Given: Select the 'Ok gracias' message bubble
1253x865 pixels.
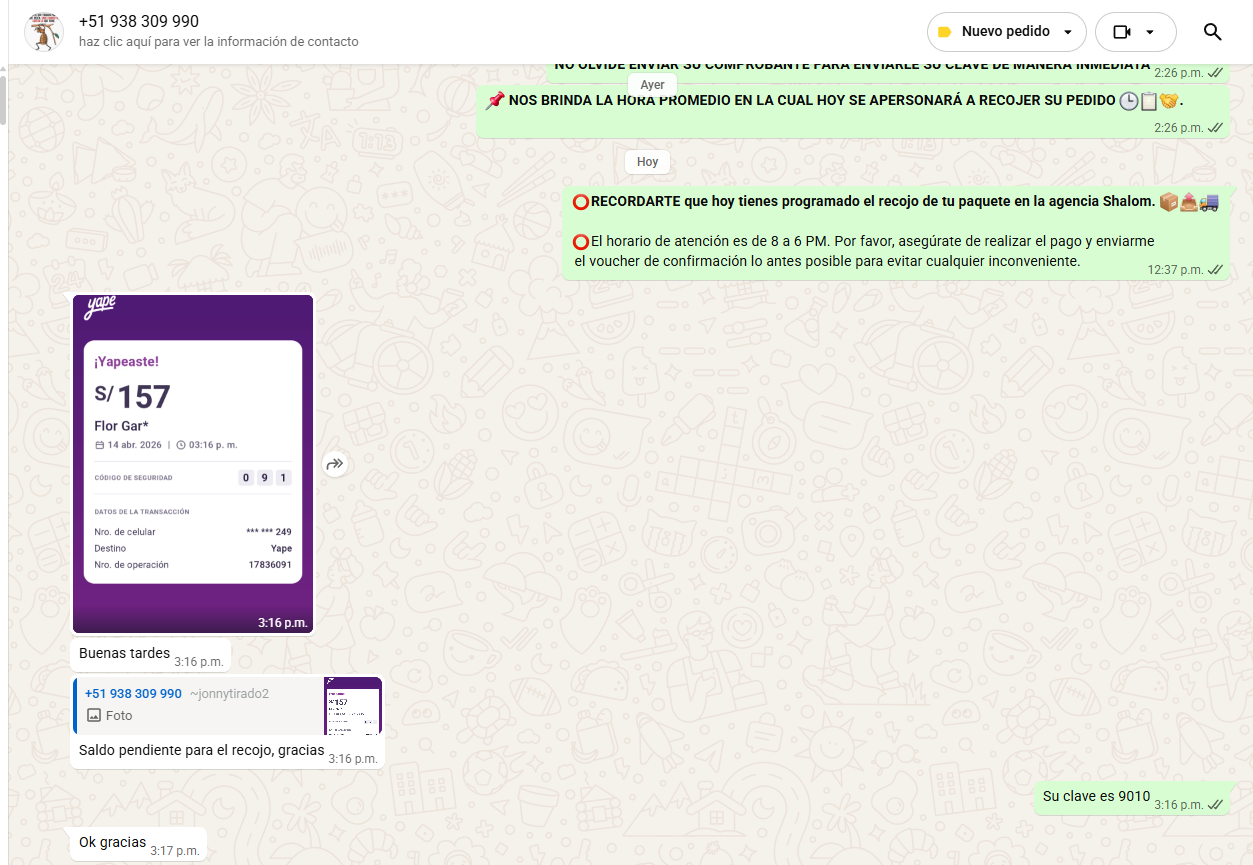Looking at the screenshot, I should 113,843.
